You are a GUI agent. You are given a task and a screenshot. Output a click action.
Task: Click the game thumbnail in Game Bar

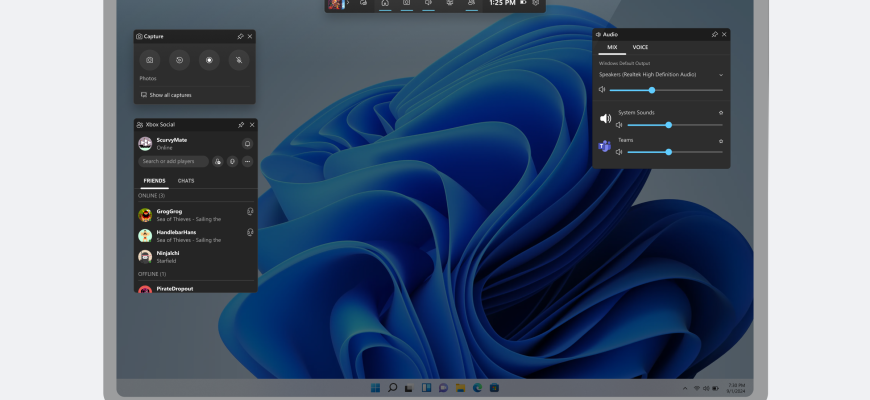coord(335,4)
